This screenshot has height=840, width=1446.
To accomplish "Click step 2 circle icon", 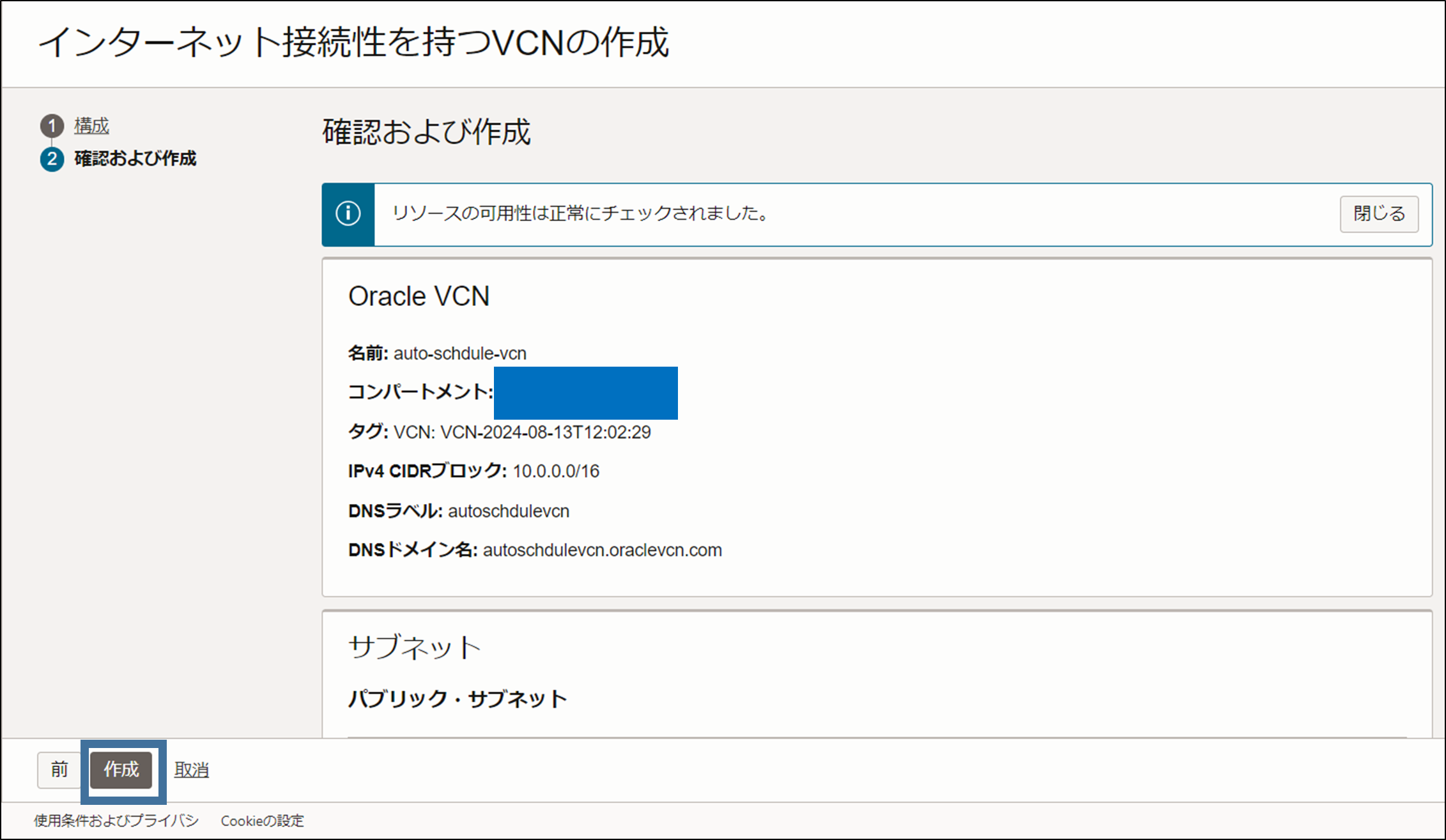I will pyautogui.click(x=52, y=159).
